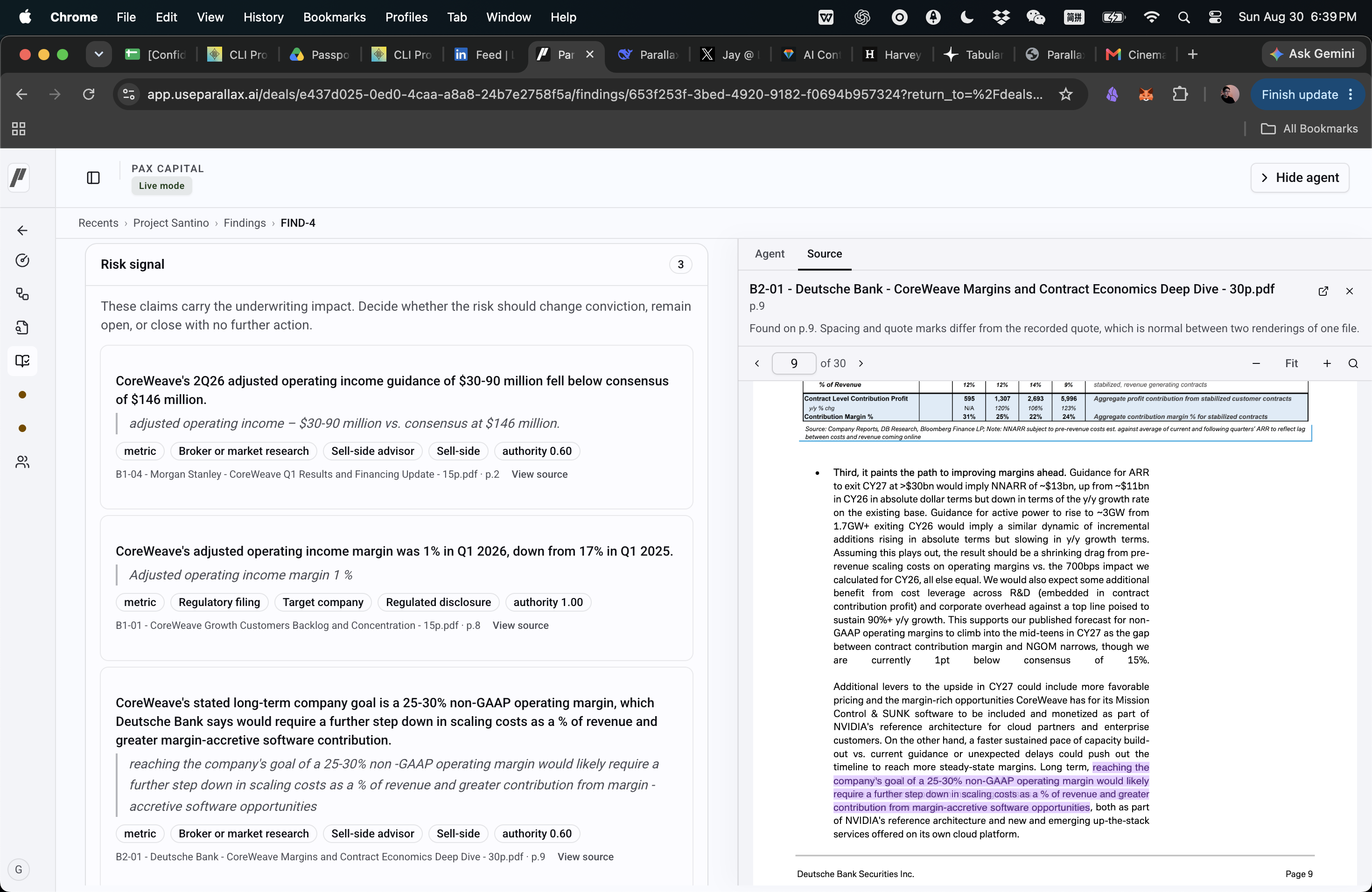Select the open-book findings icon in sidebar
This screenshot has width=1372, height=892.
(x=22, y=361)
